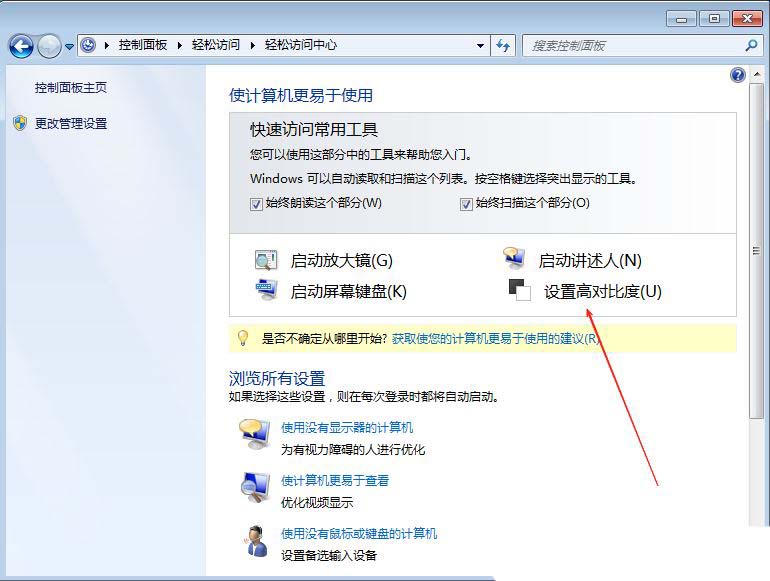Click the narrator icon for 启动讲述人
The width and height of the screenshot is (770, 581).
coord(514,259)
